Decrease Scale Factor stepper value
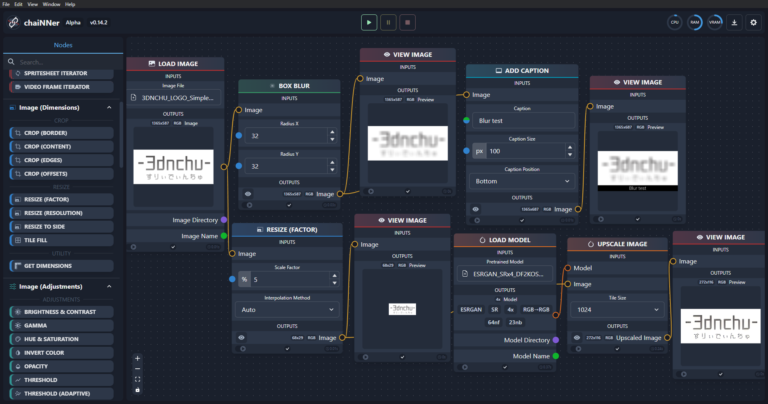This screenshot has height=404, width=768. click(x=335, y=283)
